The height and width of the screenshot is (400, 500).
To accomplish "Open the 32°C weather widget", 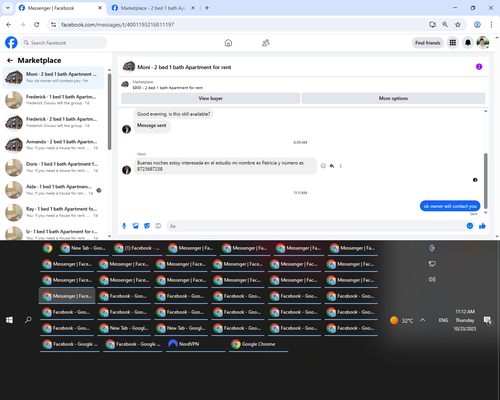I will point(402,320).
